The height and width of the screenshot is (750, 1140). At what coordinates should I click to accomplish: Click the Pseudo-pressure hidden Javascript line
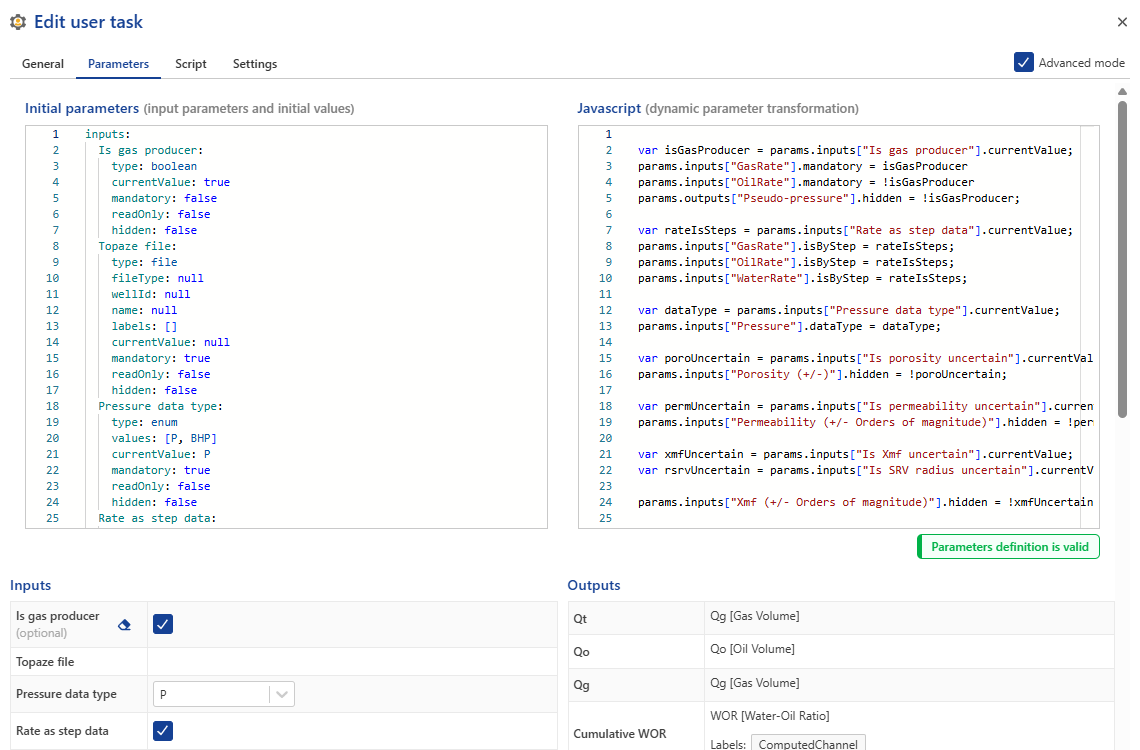point(829,198)
